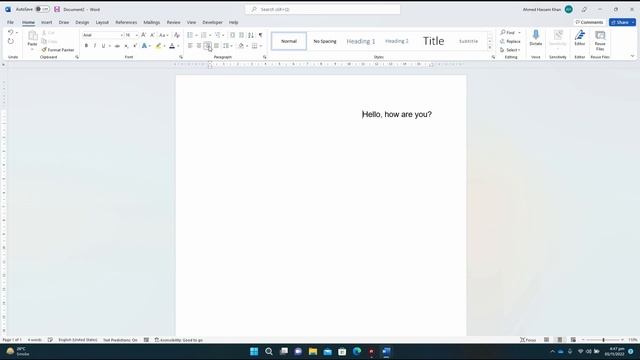Open the Select dropdown in Editing group
Viewport: 640px width, 360px height.
coord(510,50)
